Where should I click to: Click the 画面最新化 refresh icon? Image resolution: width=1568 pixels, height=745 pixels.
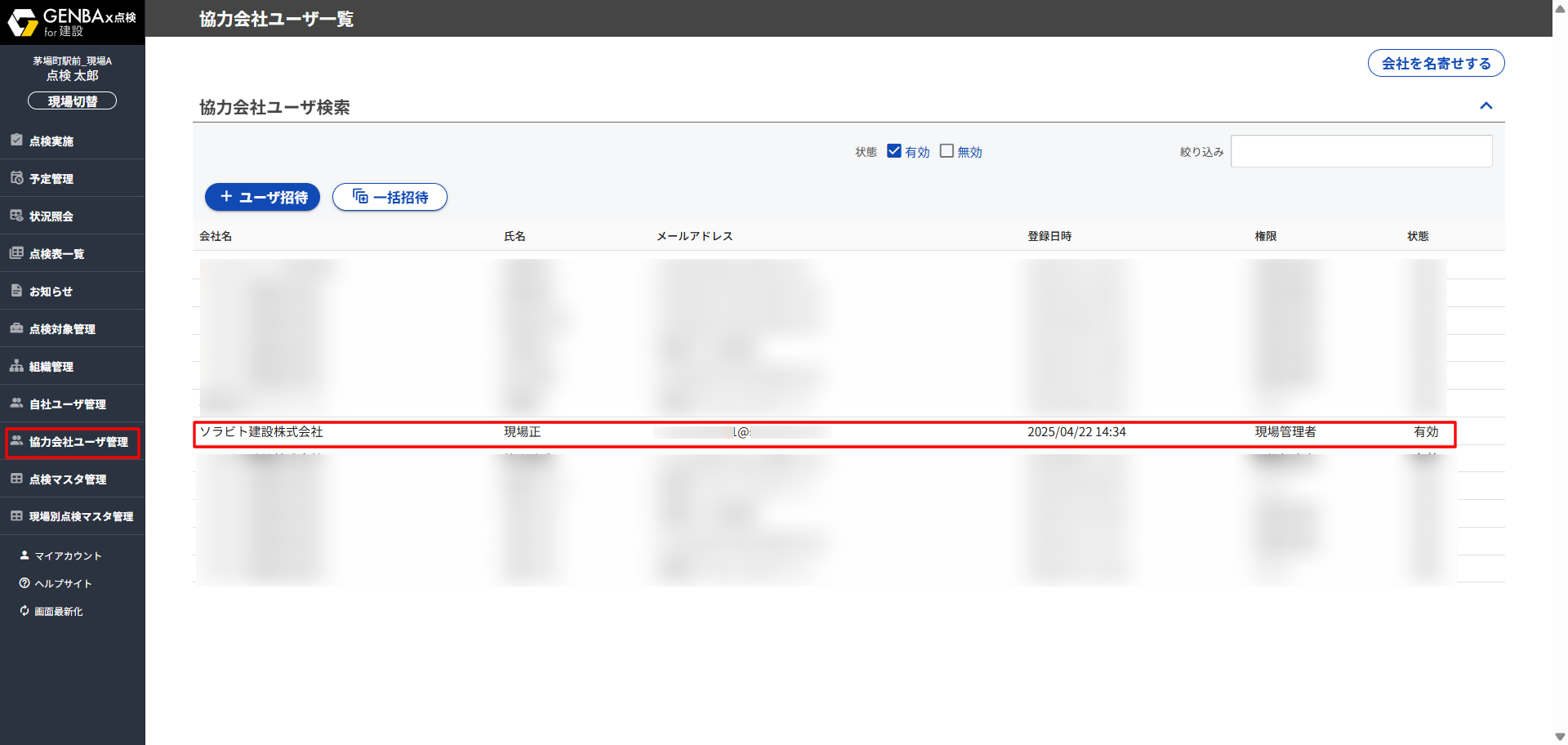[x=24, y=611]
